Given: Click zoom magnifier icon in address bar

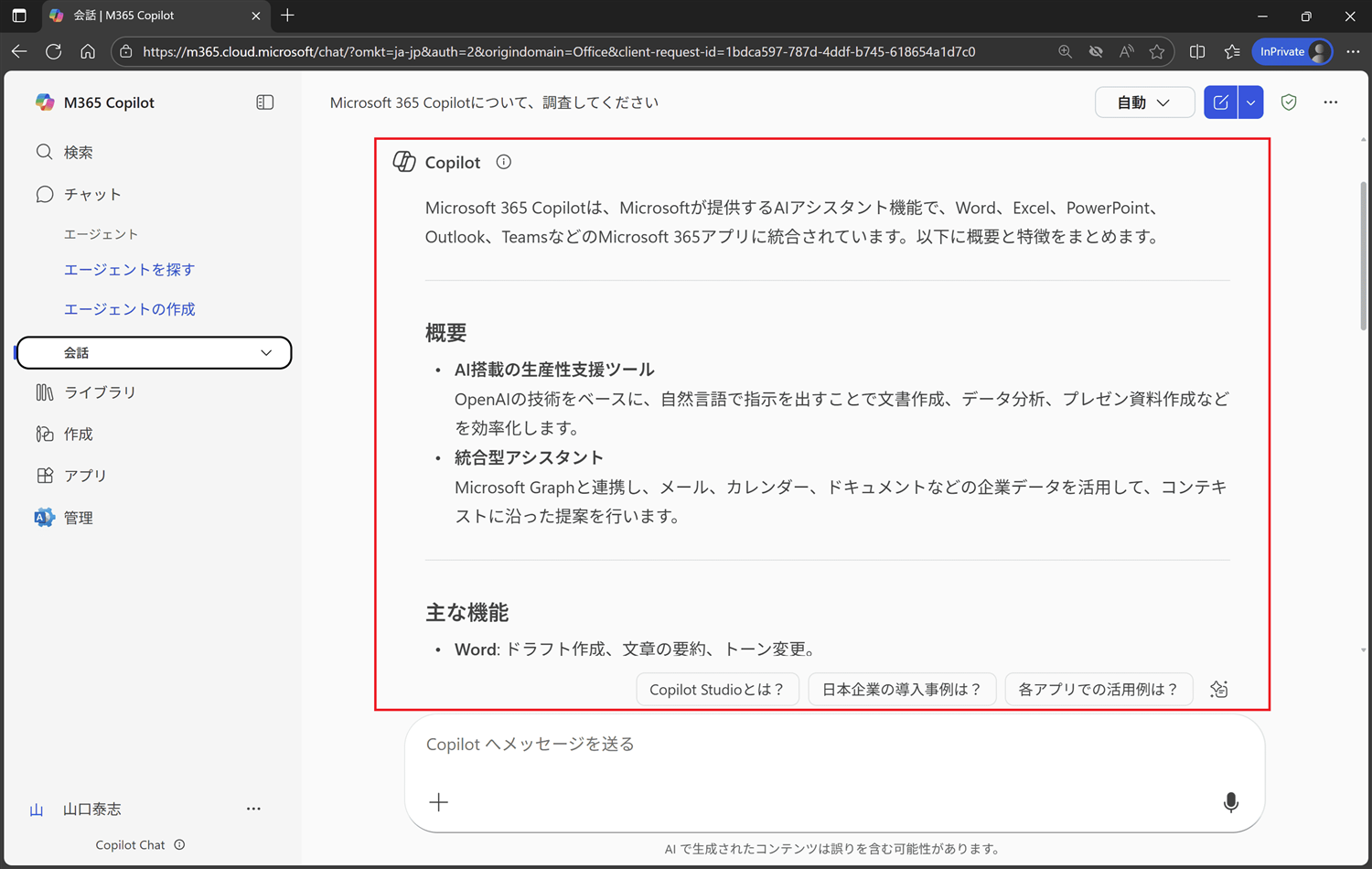Looking at the screenshot, I should click(1065, 51).
